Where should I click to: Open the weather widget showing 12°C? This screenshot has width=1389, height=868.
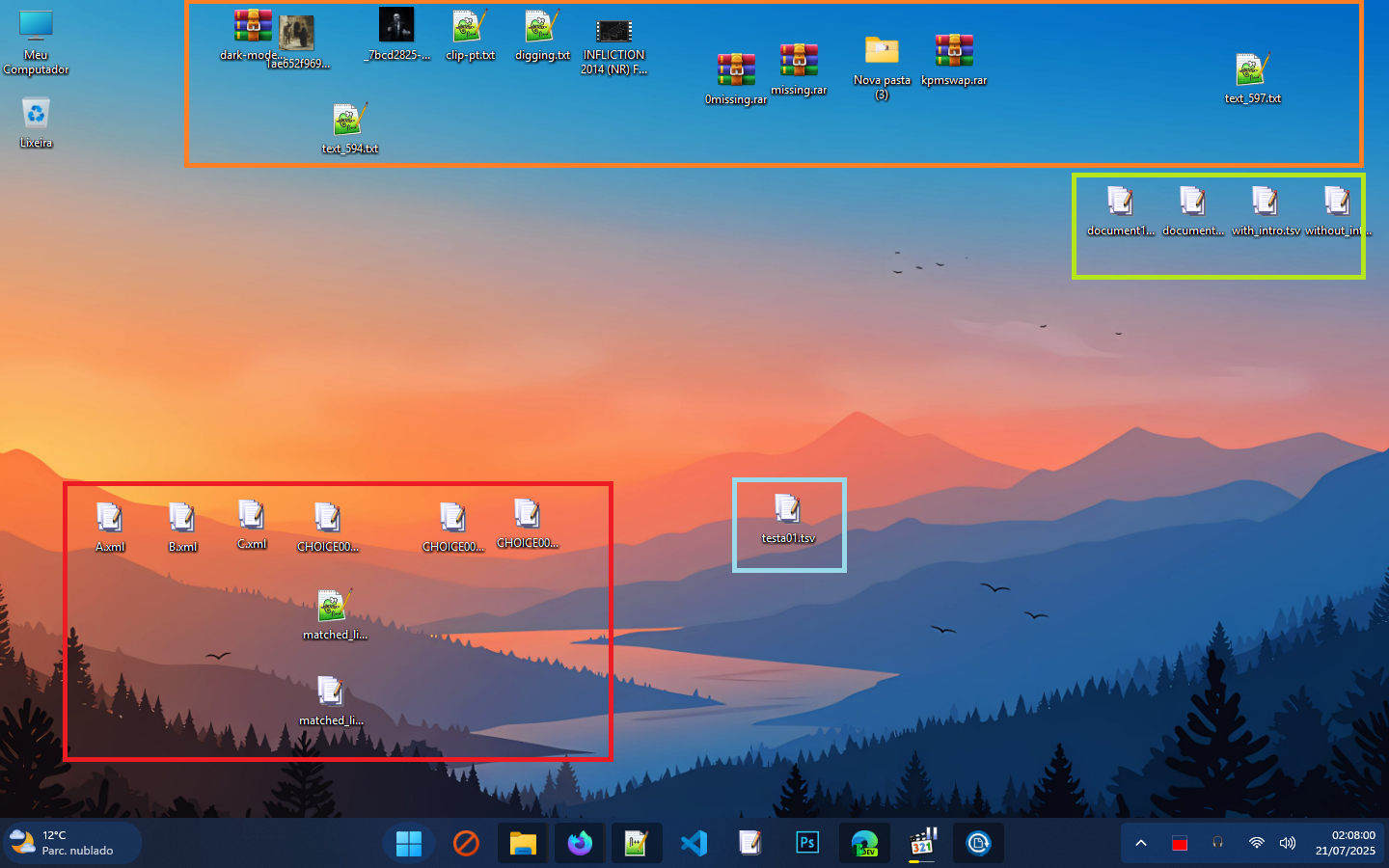72,843
